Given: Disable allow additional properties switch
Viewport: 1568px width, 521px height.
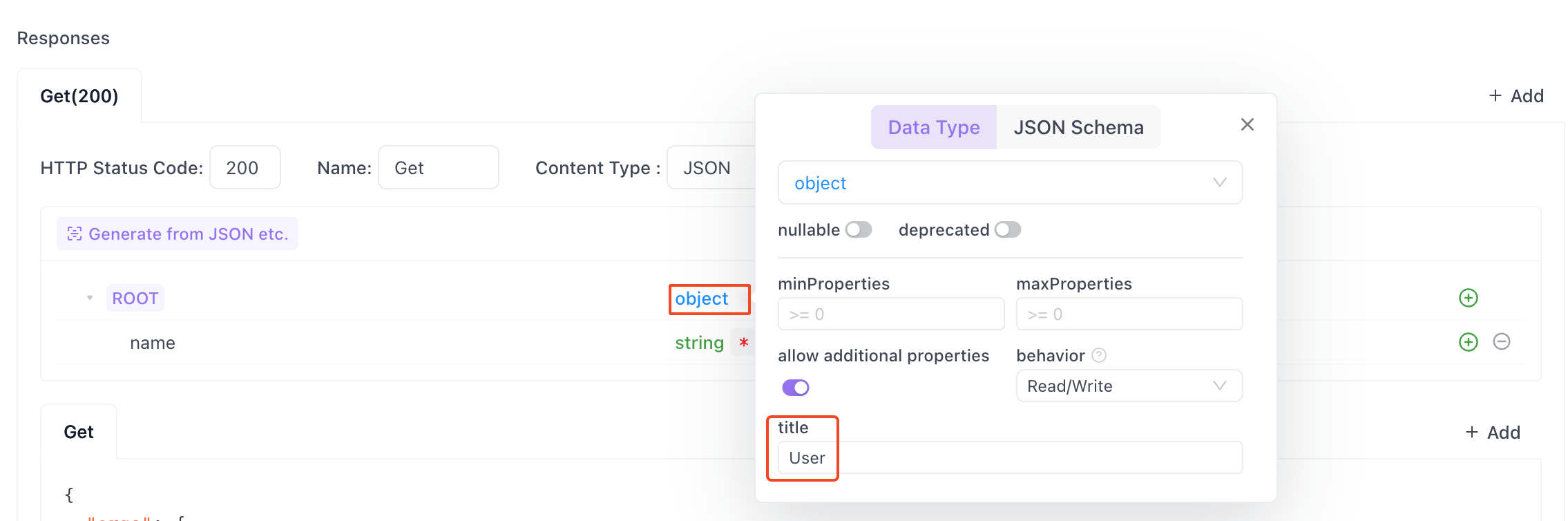Looking at the screenshot, I should click(x=796, y=388).
